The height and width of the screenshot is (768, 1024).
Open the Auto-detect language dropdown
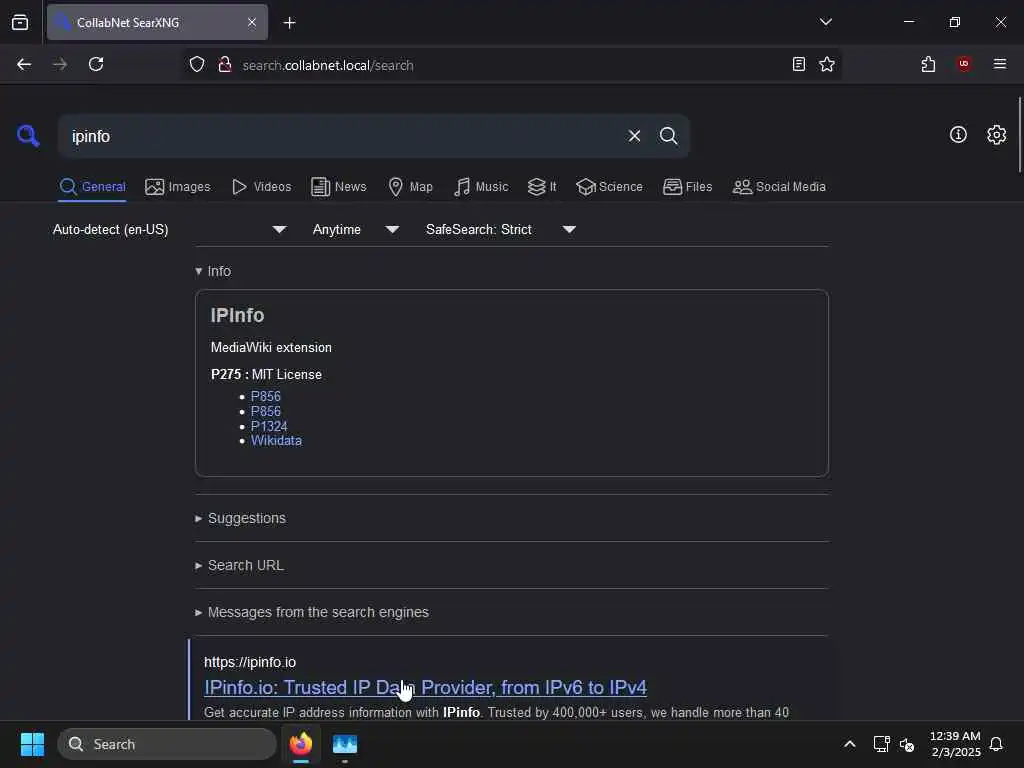[x=169, y=229]
